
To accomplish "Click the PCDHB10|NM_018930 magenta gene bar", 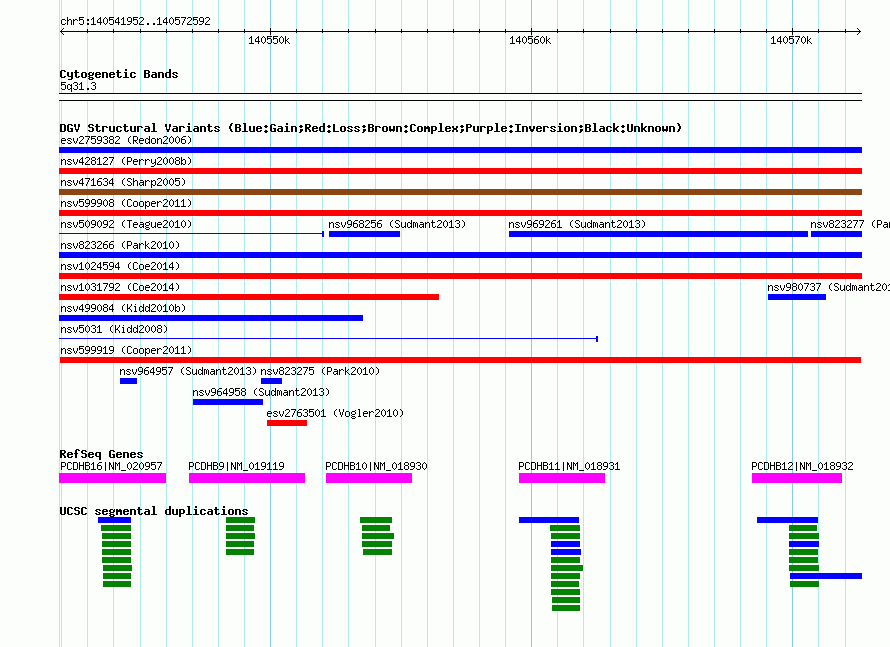I will click(x=369, y=478).
